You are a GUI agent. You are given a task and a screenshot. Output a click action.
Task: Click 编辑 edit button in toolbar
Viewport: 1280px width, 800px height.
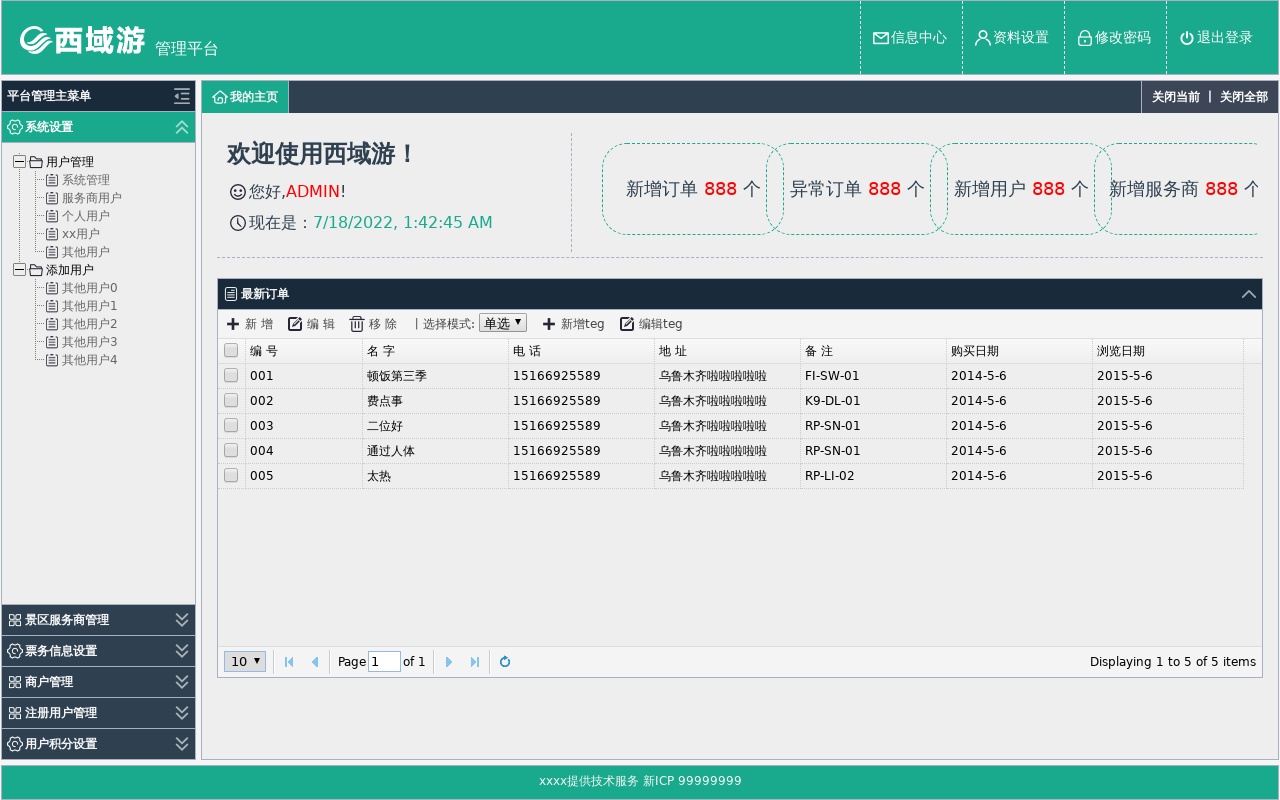311,324
